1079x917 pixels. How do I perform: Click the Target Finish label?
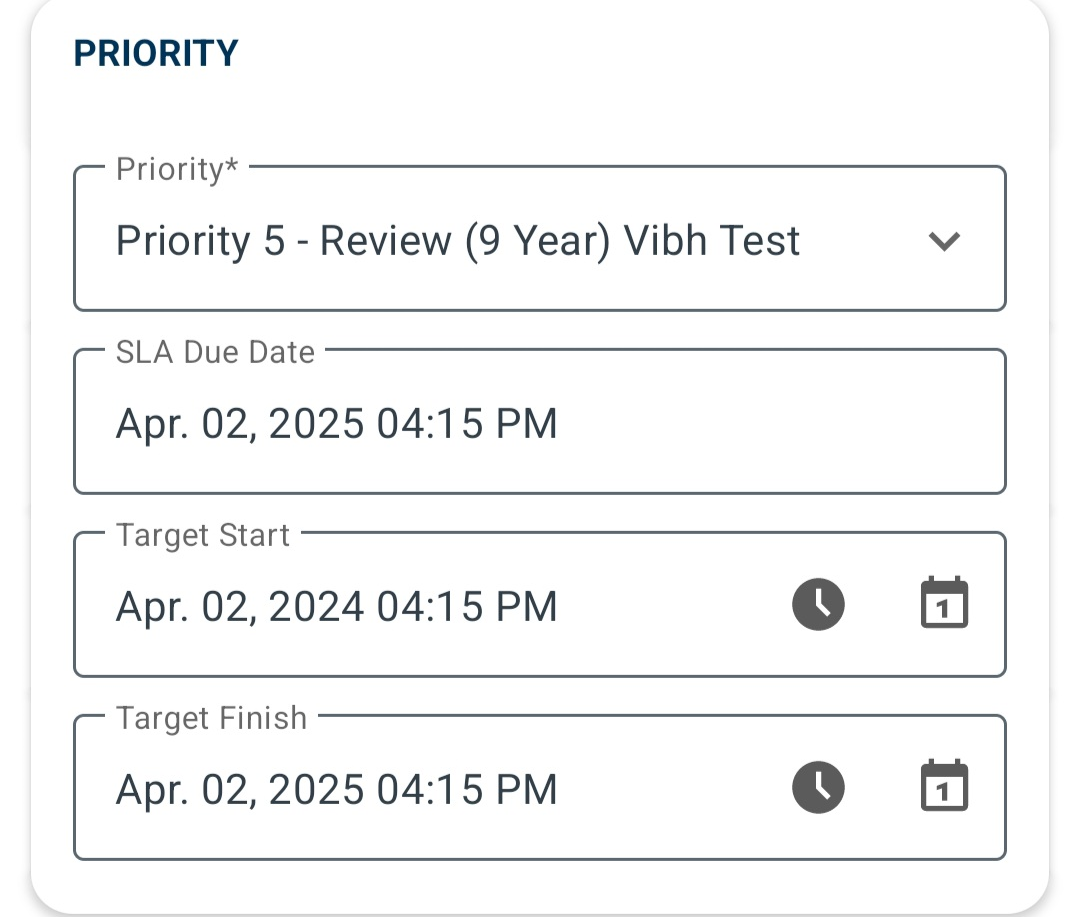point(211,718)
